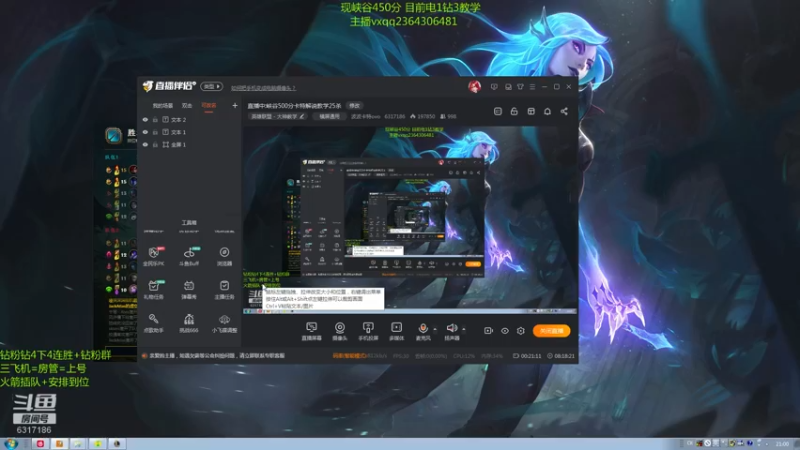The width and height of the screenshot is (800, 450).
Task: Click the live preview canvas
Action: (x=410, y=219)
